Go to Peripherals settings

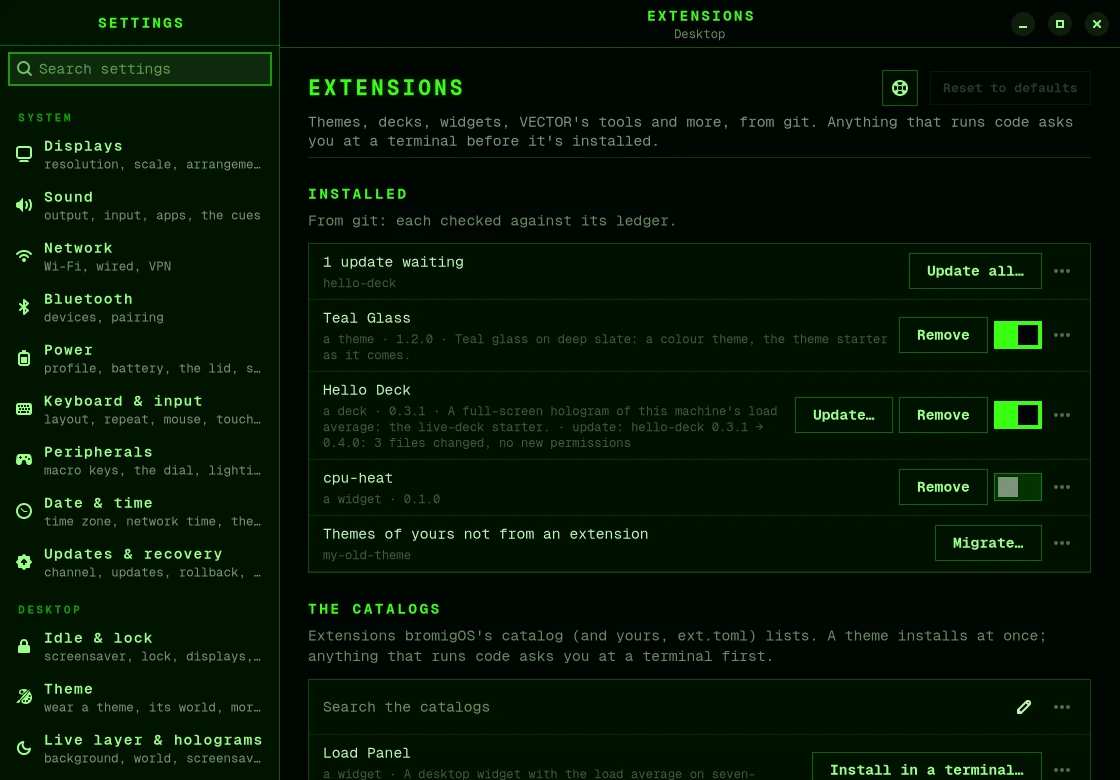140,460
